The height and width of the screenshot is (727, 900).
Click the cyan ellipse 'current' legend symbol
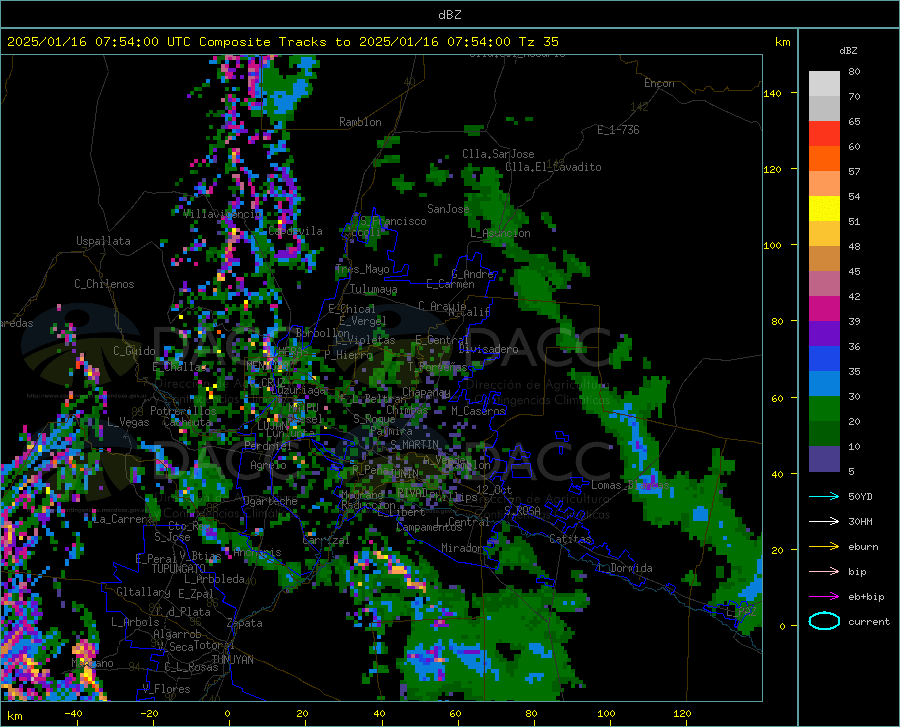[824, 621]
